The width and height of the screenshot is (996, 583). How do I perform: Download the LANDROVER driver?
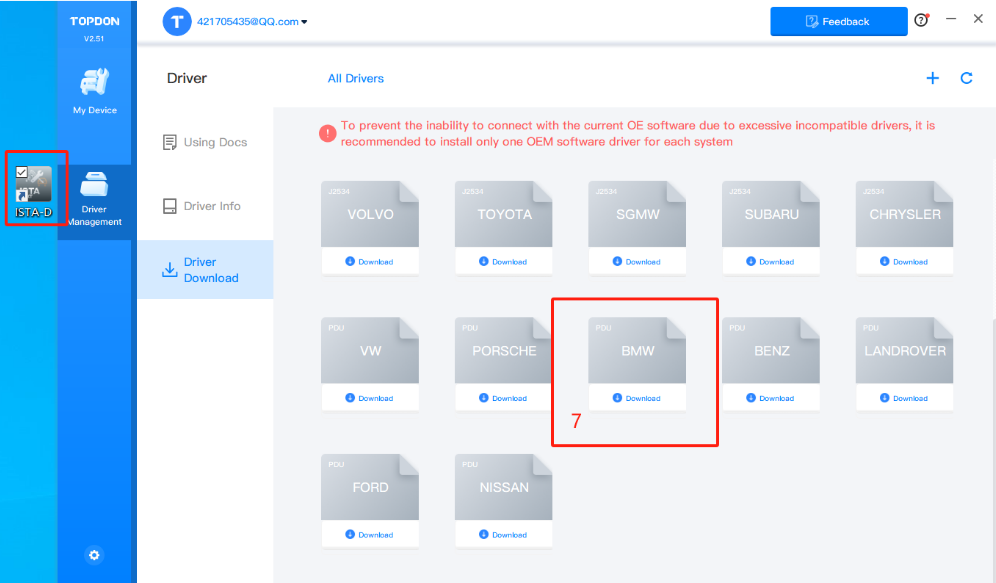click(x=905, y=398)
